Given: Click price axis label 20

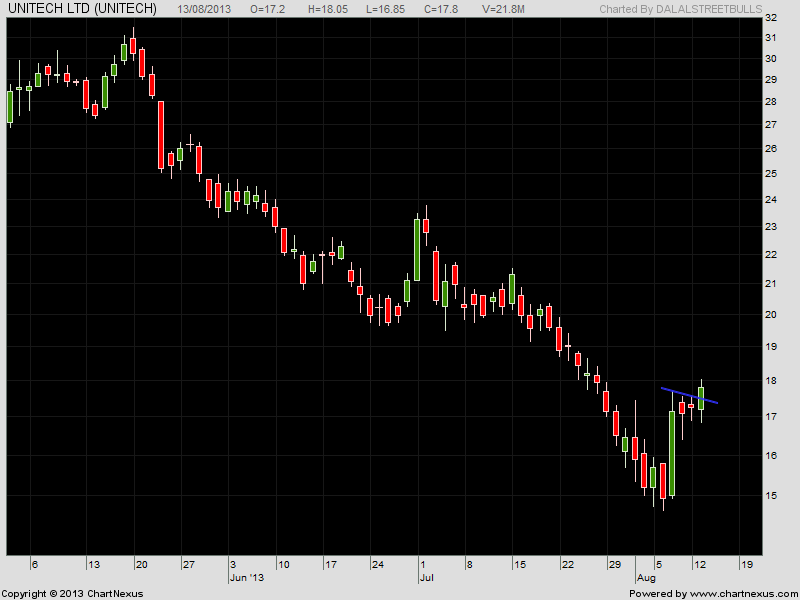Looking at the screenshot, I should coord(771,315).
